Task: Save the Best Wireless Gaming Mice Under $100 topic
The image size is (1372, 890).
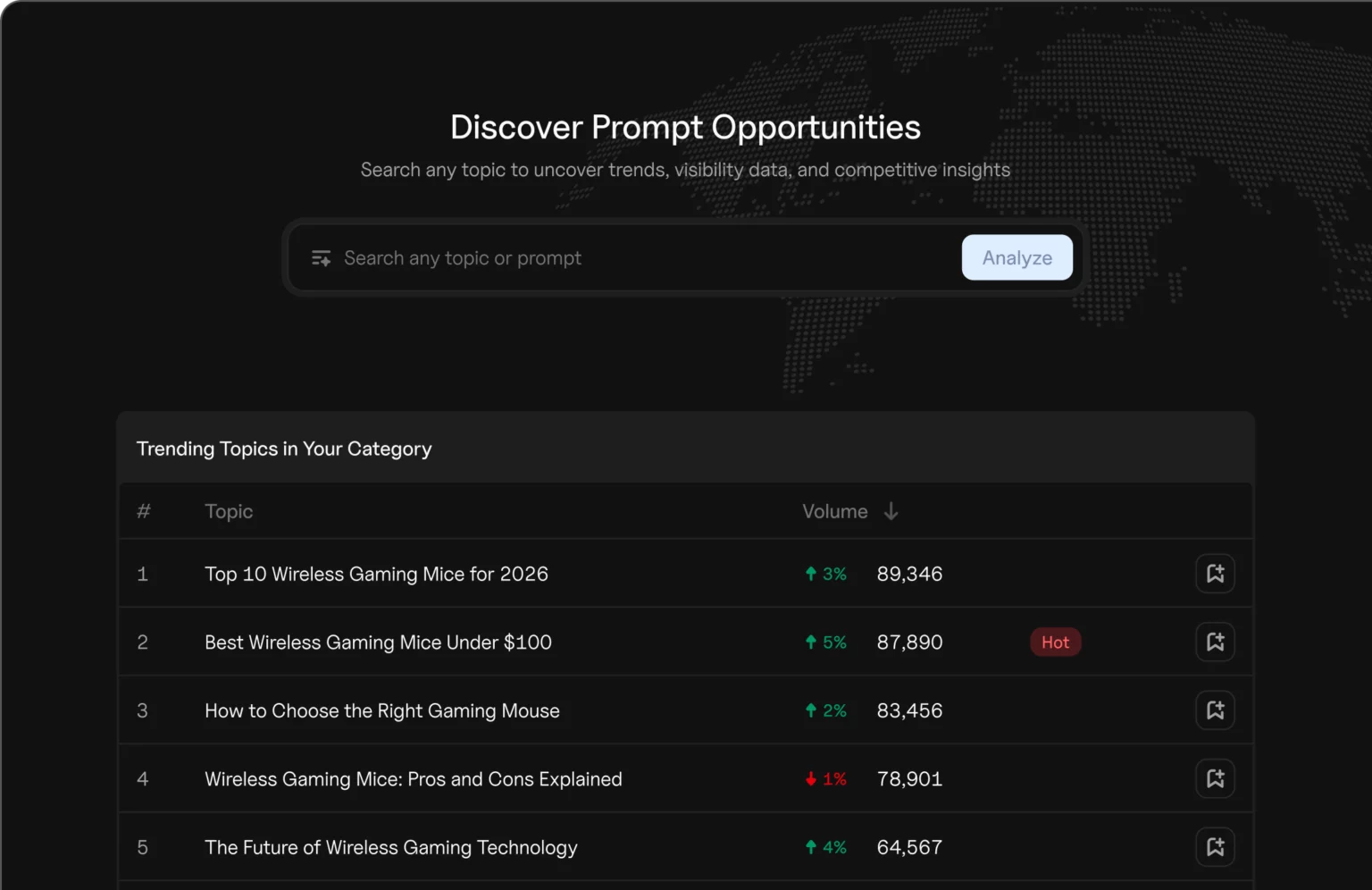Action: coord(1215,642)
